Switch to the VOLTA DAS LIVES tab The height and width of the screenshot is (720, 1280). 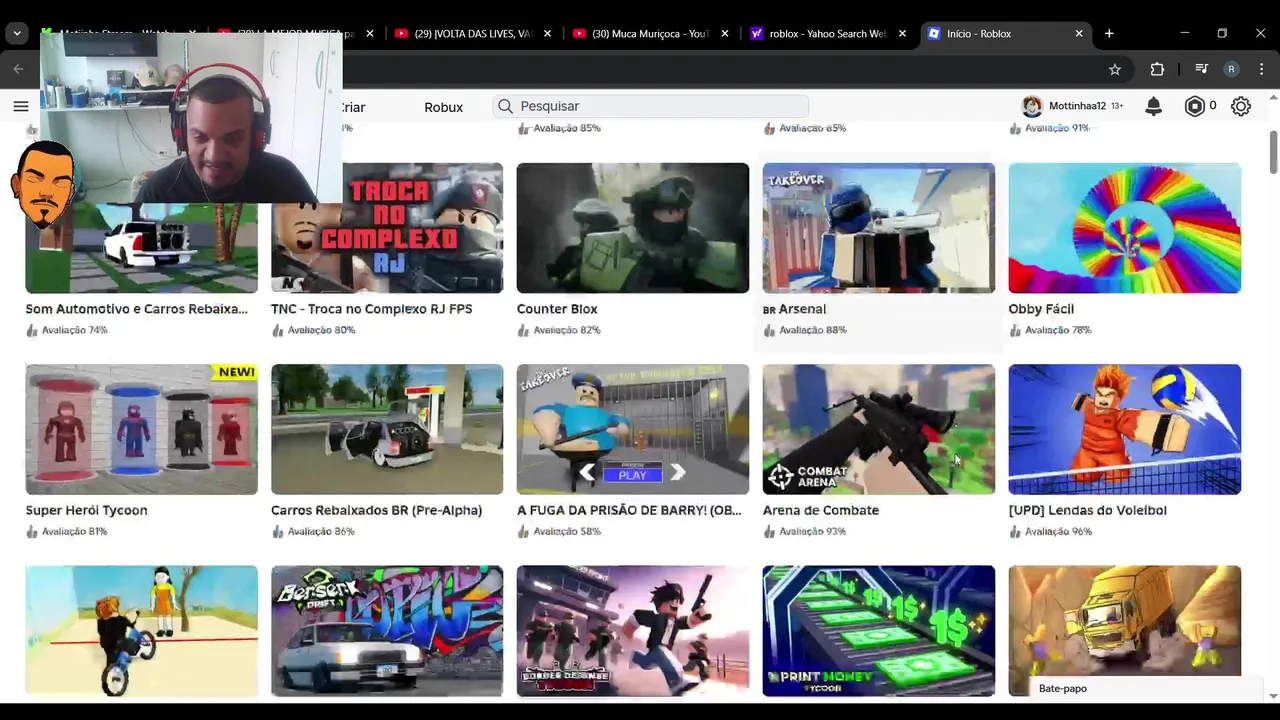coord(472,33)
